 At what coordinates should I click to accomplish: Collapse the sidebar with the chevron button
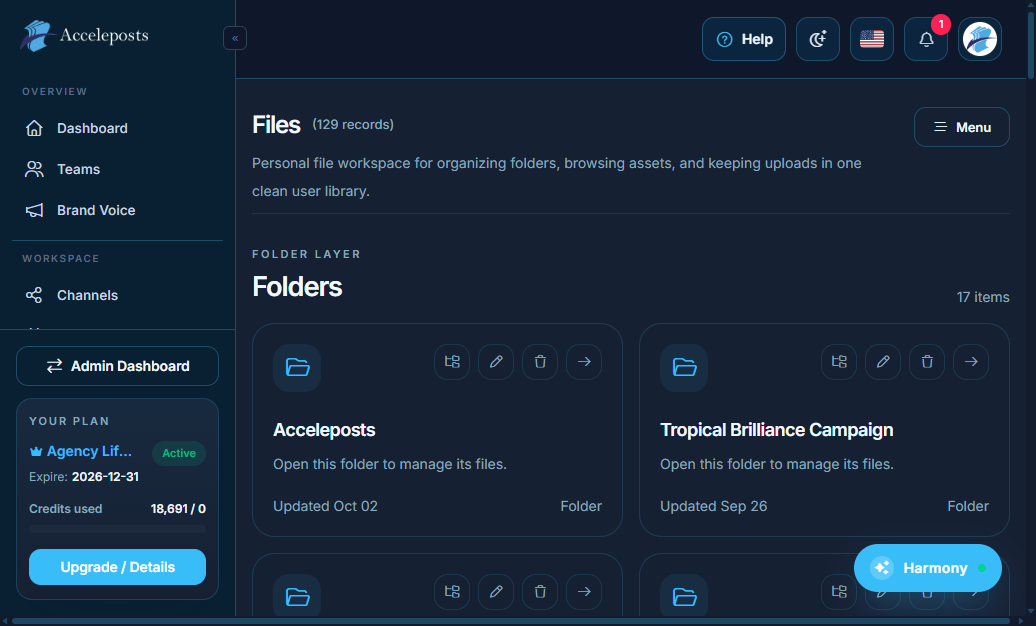point(235,38)
